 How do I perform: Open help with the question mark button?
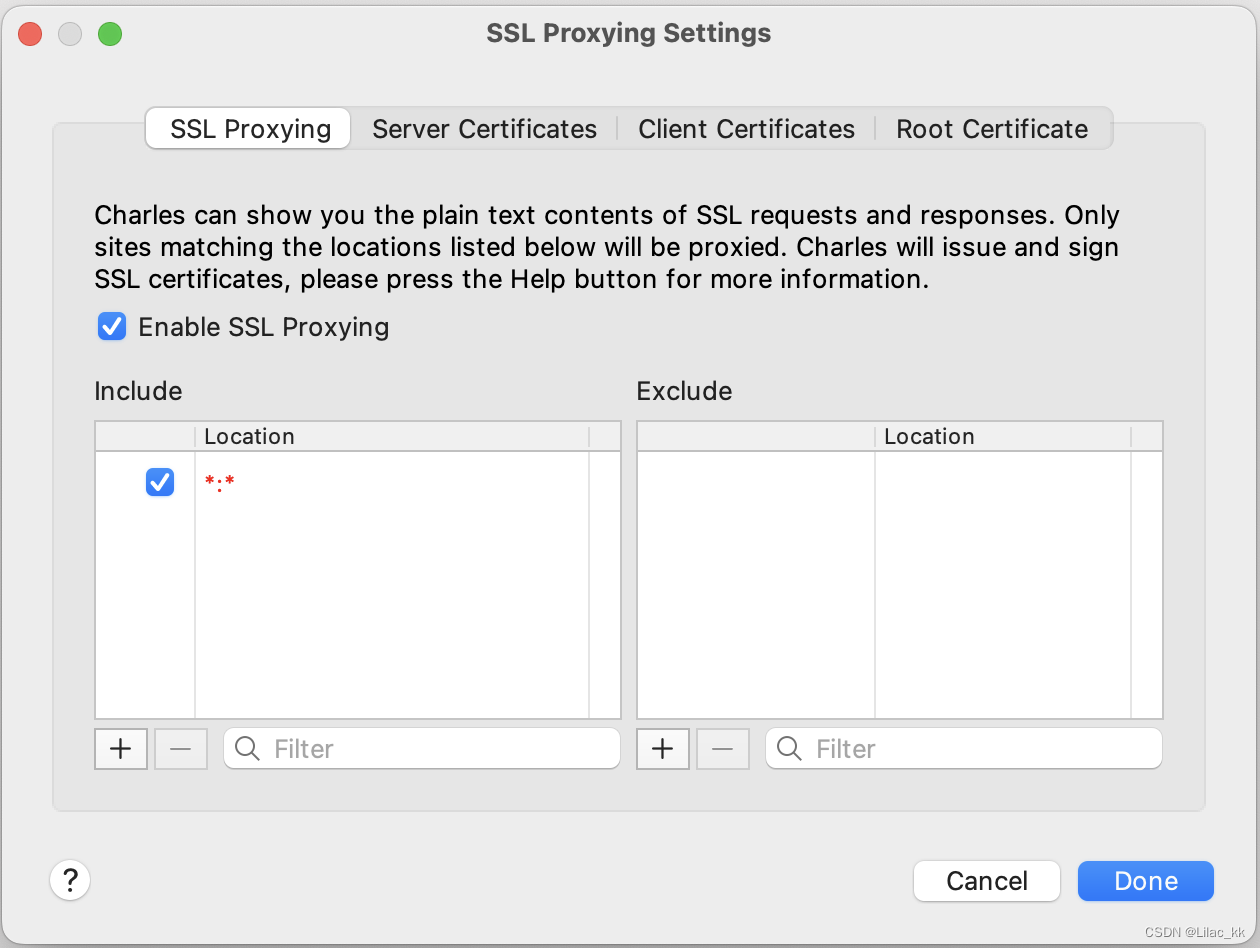(x=70, y=880)
